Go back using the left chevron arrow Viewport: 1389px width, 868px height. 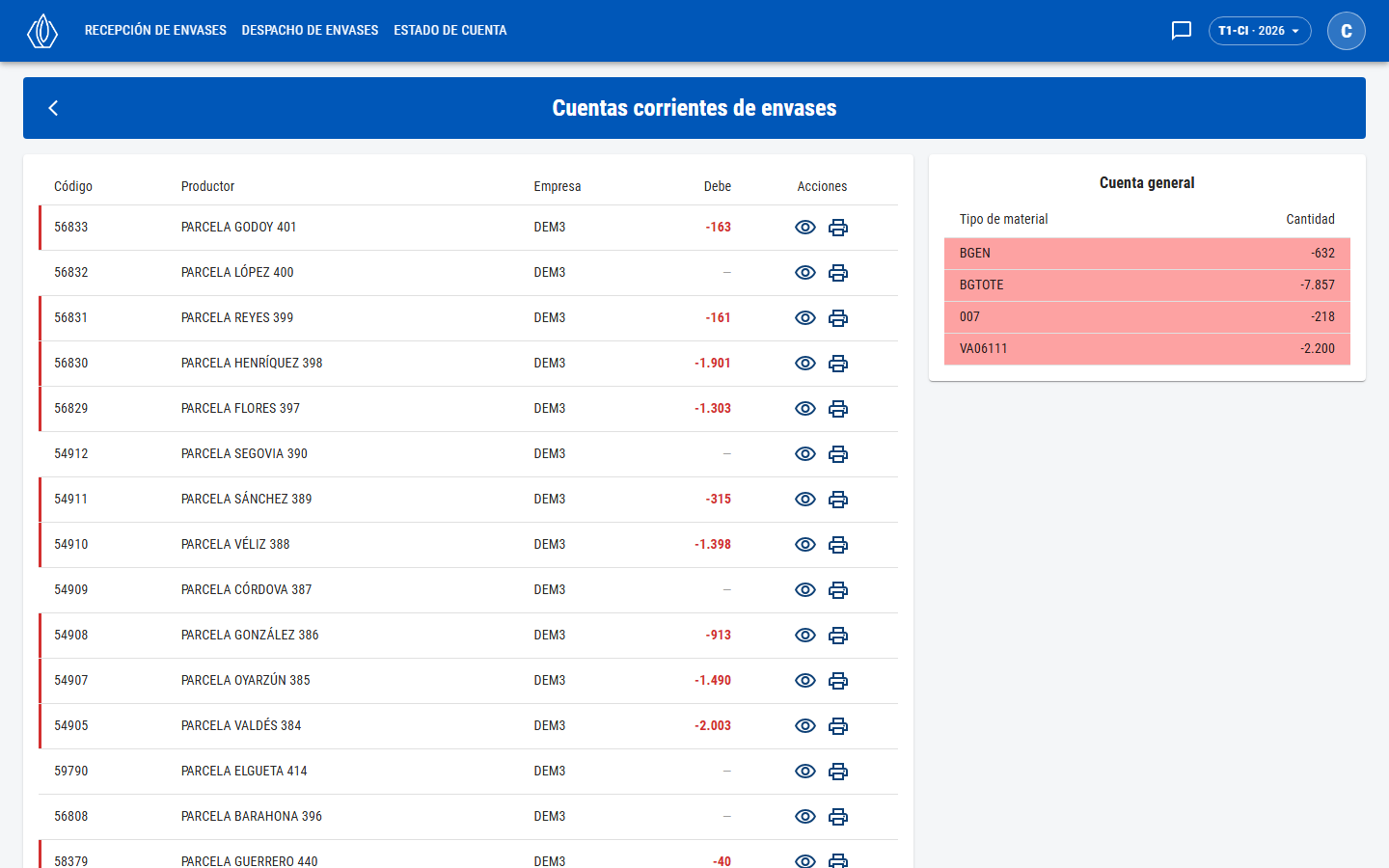tap(53, 108)
